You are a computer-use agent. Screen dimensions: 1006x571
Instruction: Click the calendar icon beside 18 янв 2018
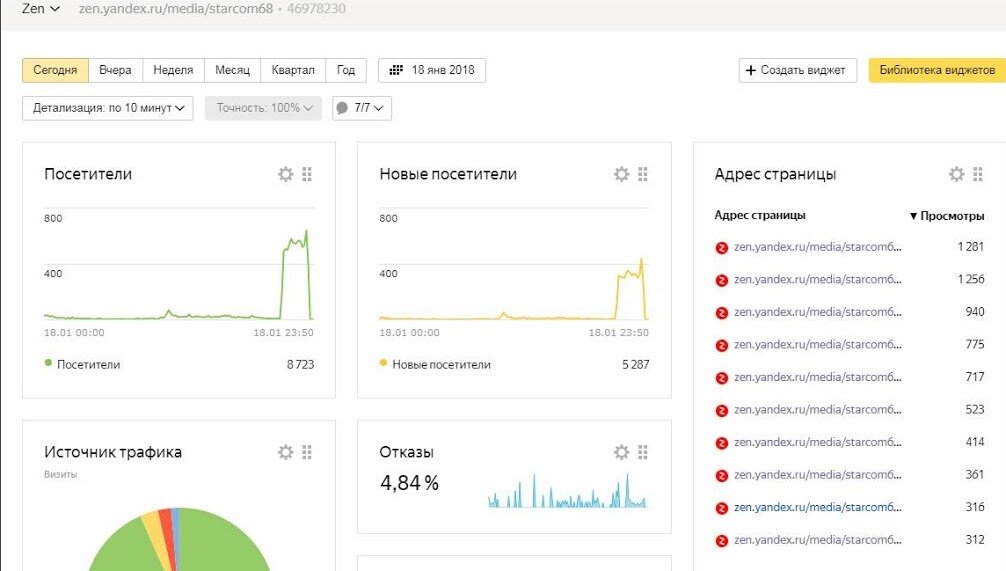pos(396,70)
